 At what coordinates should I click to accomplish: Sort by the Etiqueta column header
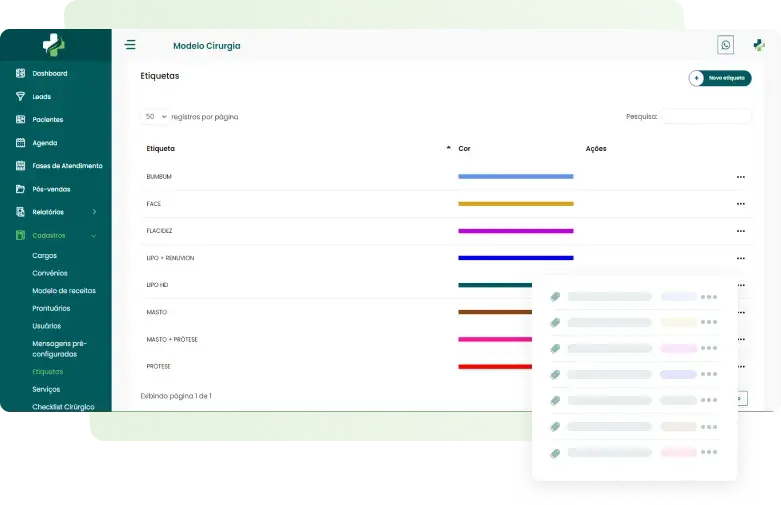(161, 149)
